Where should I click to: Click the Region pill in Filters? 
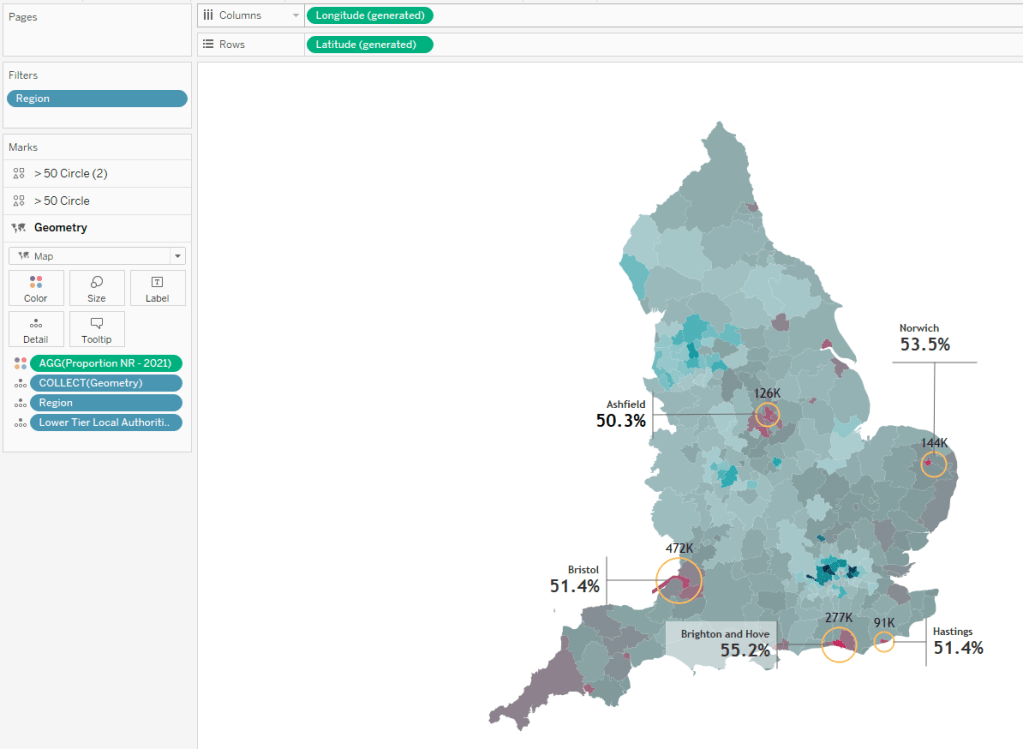point(97,98)
